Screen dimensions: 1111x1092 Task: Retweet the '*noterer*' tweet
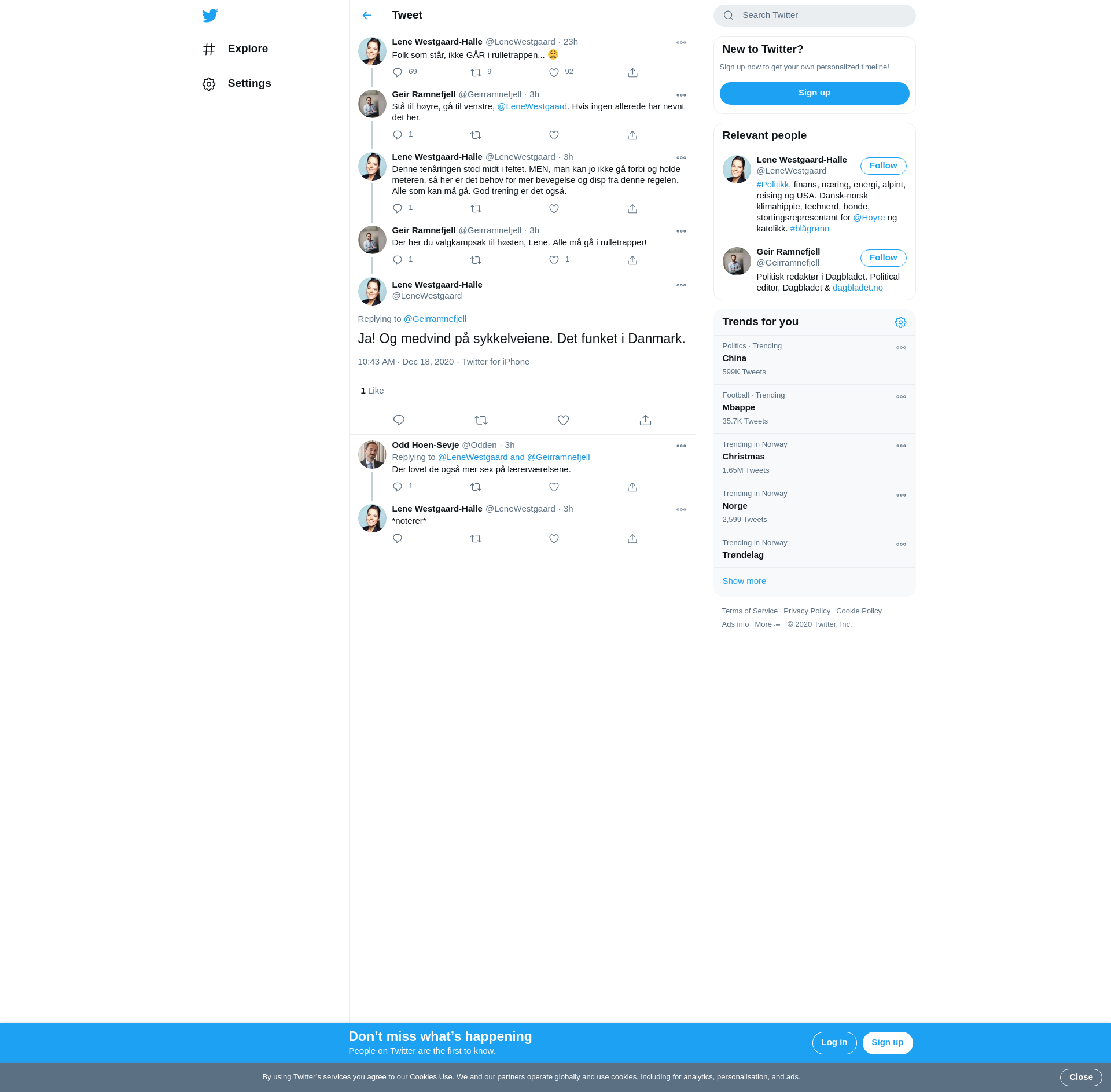pos(476,538)
